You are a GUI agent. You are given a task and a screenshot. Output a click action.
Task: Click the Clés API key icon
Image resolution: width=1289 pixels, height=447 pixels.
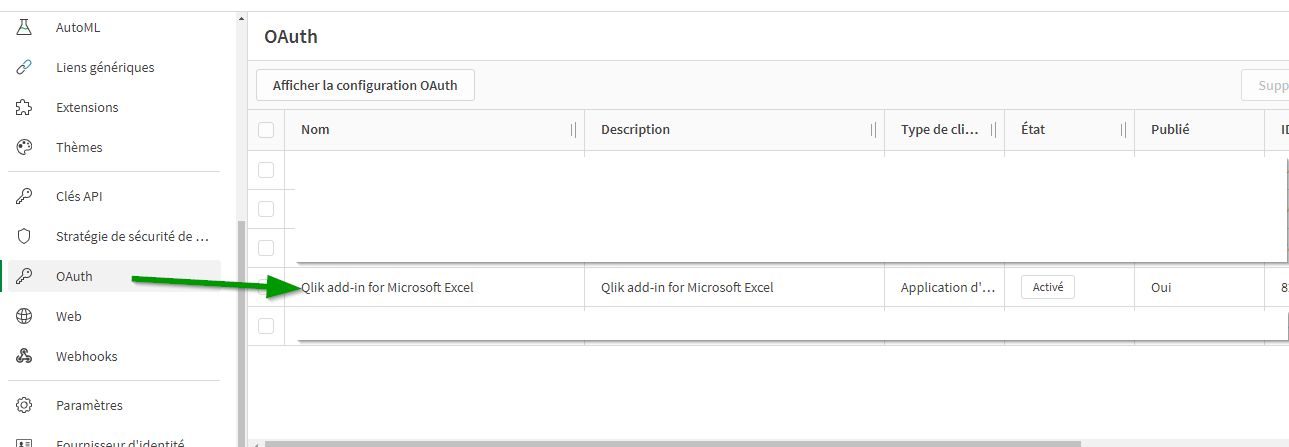point(25,197)
